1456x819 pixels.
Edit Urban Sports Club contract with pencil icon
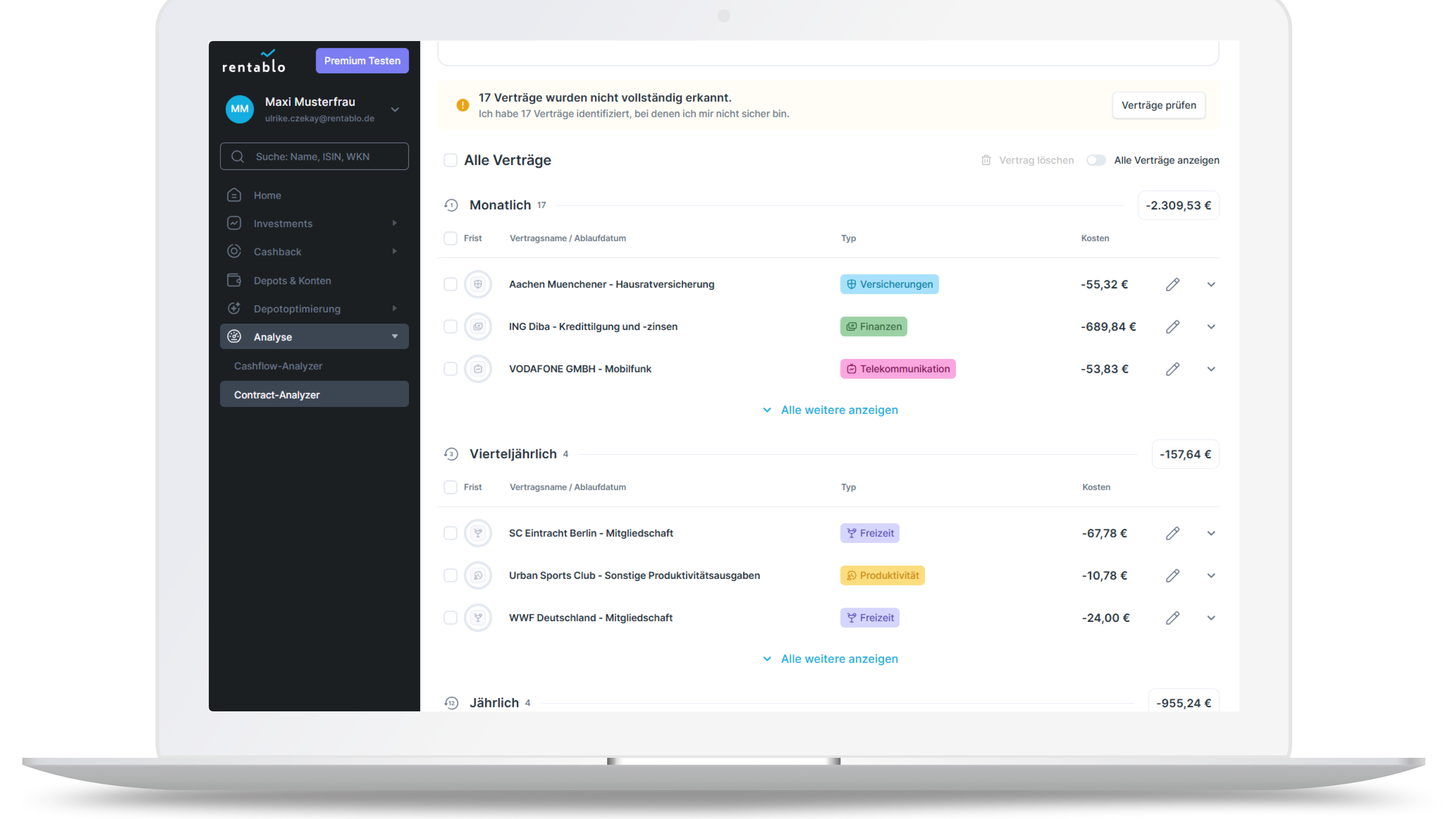1173,576
